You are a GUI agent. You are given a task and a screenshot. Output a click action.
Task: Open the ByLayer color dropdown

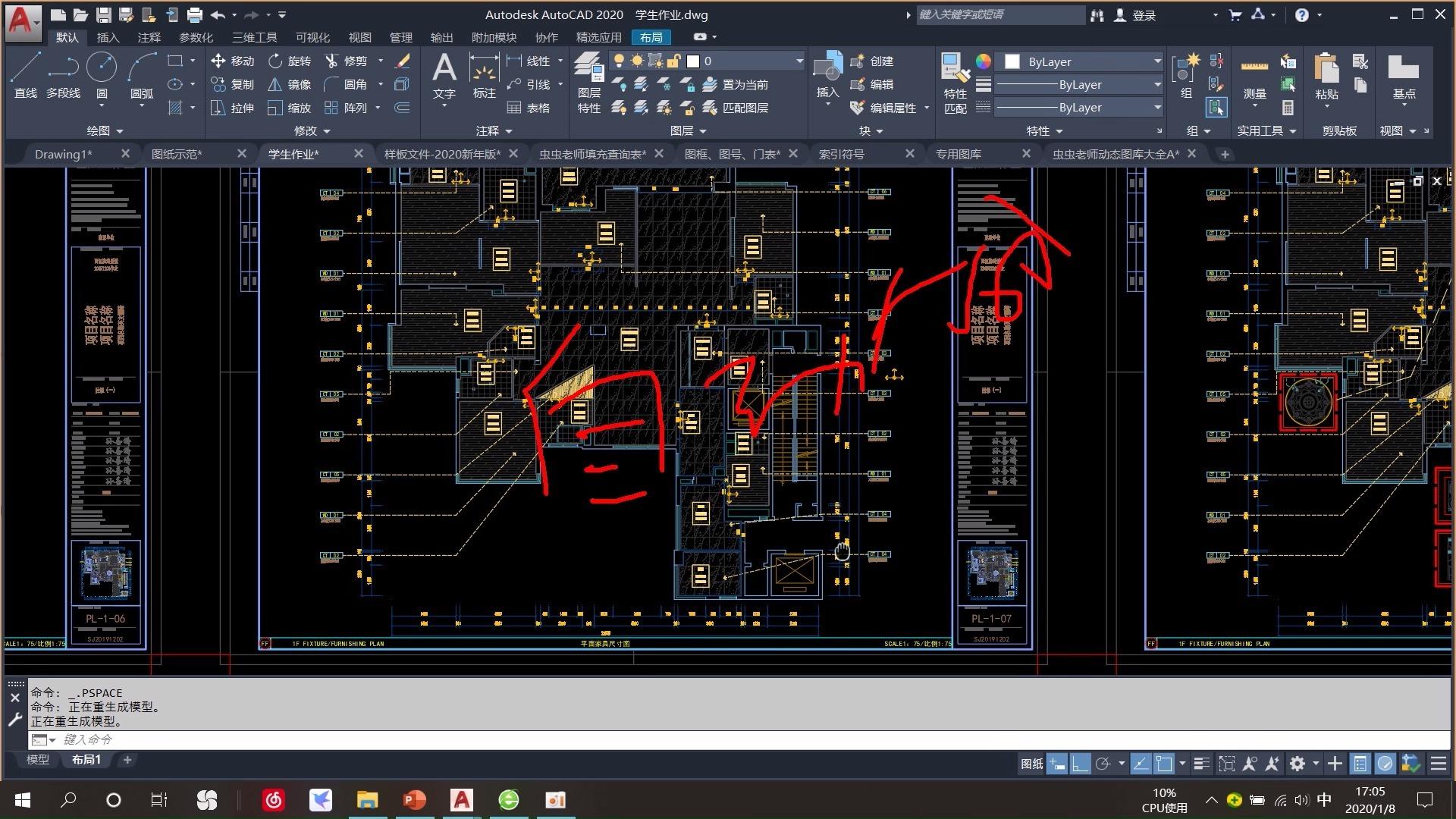pyautogui.click(x=1079, y=61)
